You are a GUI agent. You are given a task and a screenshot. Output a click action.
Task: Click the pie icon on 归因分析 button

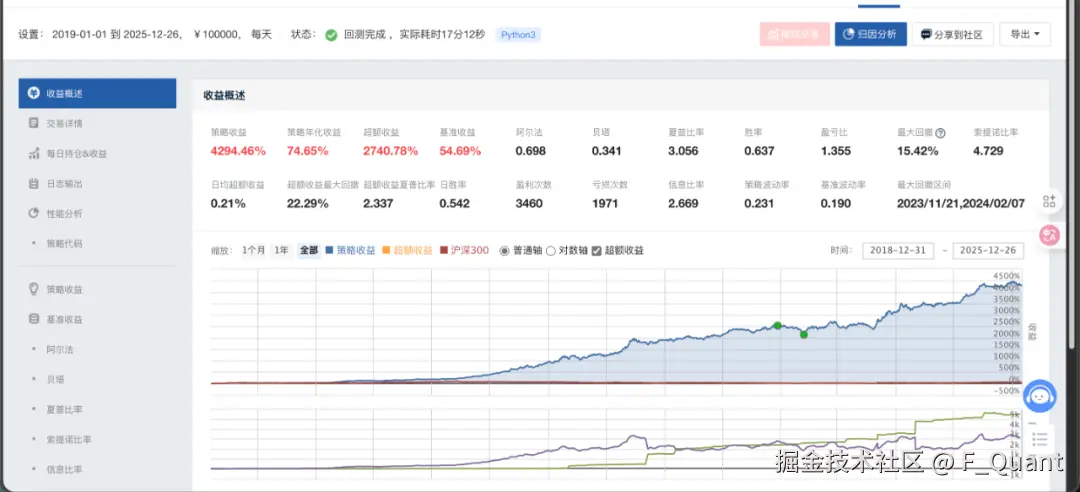tap(849, 34)
